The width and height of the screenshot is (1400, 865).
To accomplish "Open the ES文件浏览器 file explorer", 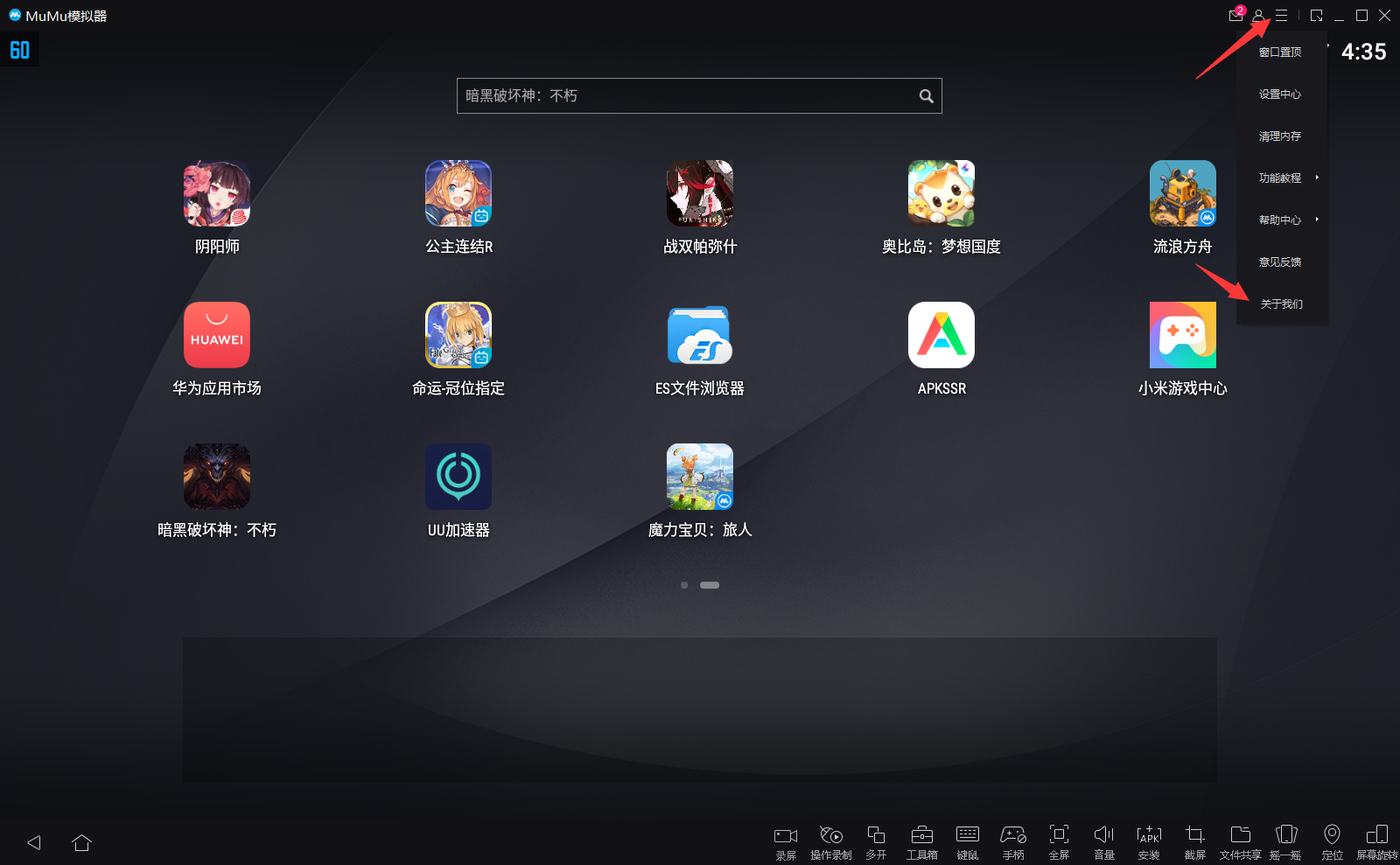I will tap(700, 335).
